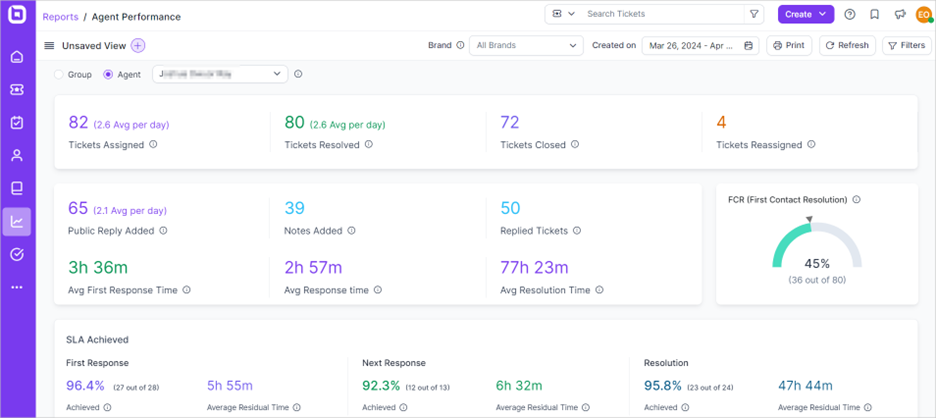Click the Unsaved View title
This screenshot has width=936, height=418.
tap(94, 45)
